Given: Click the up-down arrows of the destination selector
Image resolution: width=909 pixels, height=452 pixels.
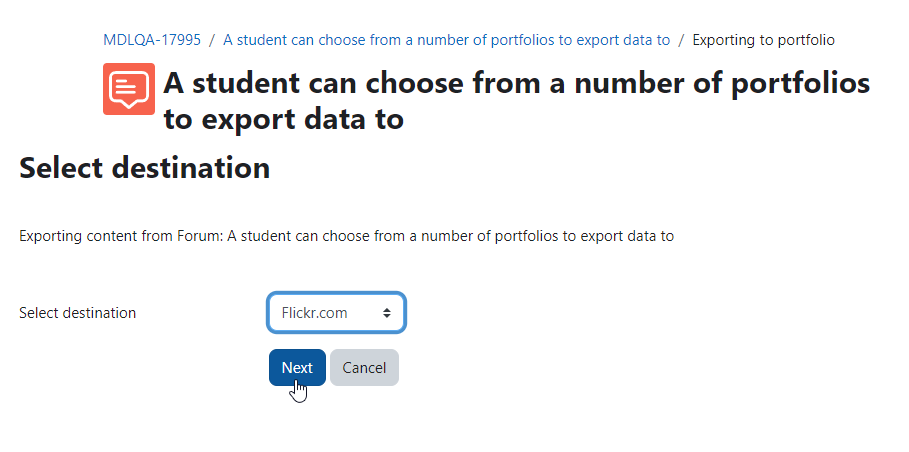Looking at the screenshot, I should pyautogui.click(x=387, y=313).
